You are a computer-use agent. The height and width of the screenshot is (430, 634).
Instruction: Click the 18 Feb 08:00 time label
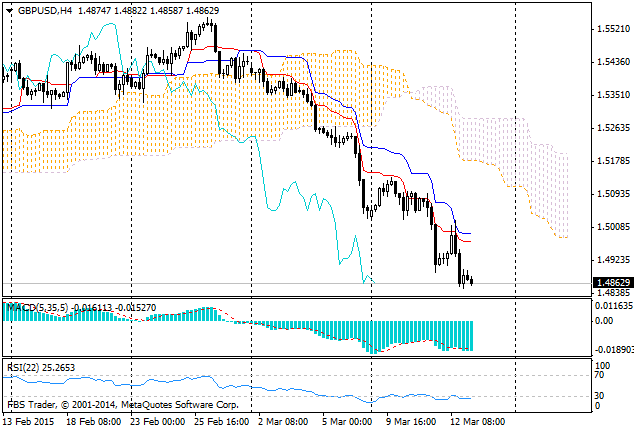coord(94,422)
